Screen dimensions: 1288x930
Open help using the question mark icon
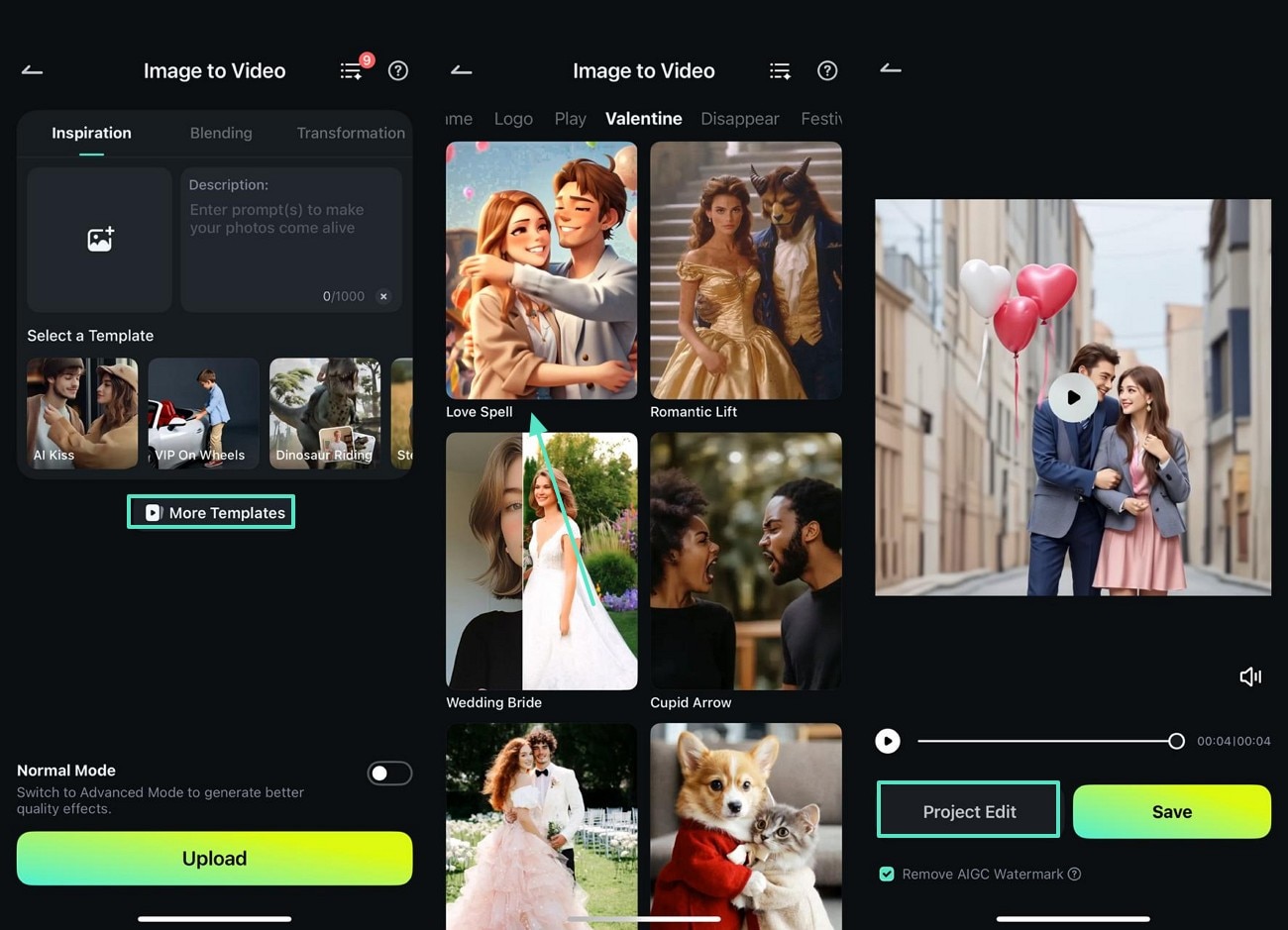point(398,70)
